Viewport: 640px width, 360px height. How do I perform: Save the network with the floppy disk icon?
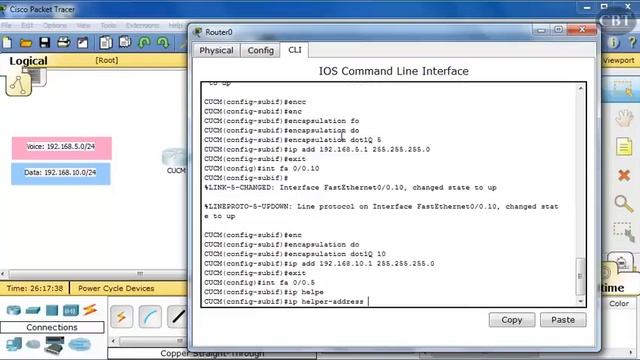tap(44, 42)
